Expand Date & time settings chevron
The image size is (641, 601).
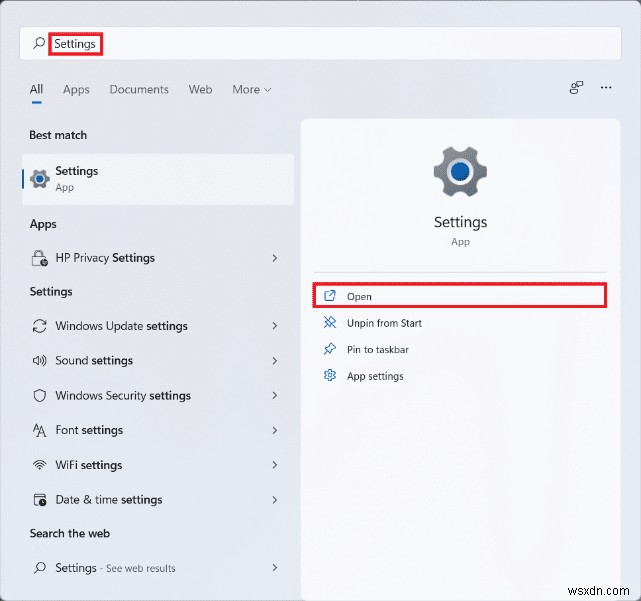click(x=275, y=500)
